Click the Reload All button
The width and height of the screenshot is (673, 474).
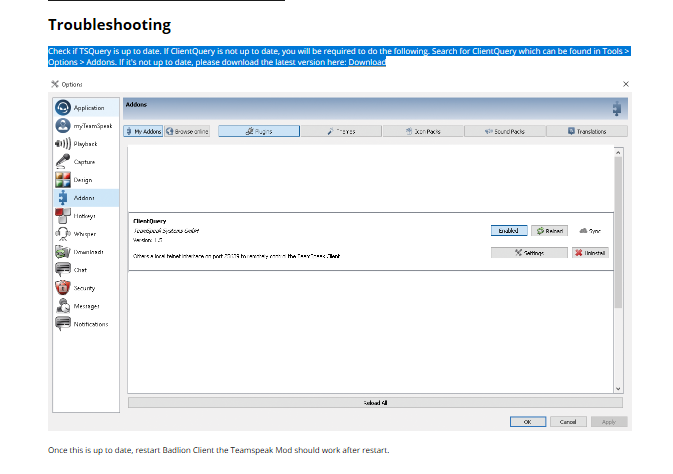tap(375, 403)
